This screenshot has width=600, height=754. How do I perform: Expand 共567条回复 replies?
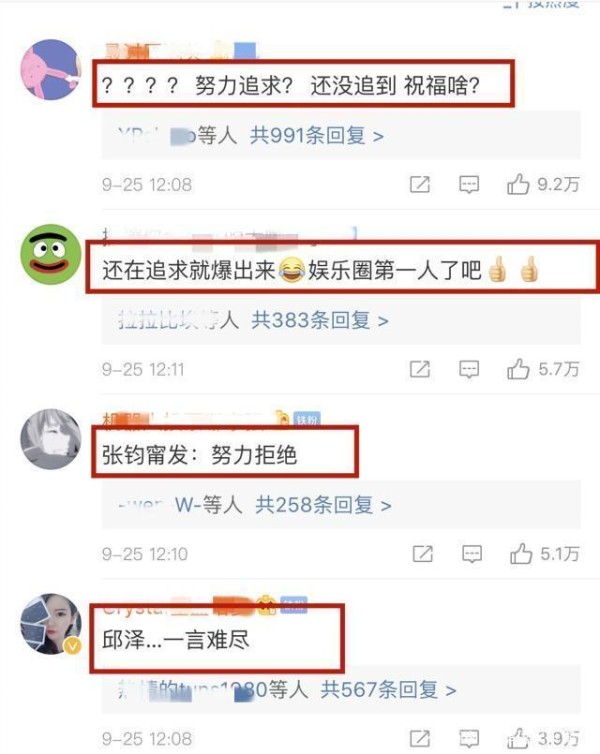tap(388, 690)
